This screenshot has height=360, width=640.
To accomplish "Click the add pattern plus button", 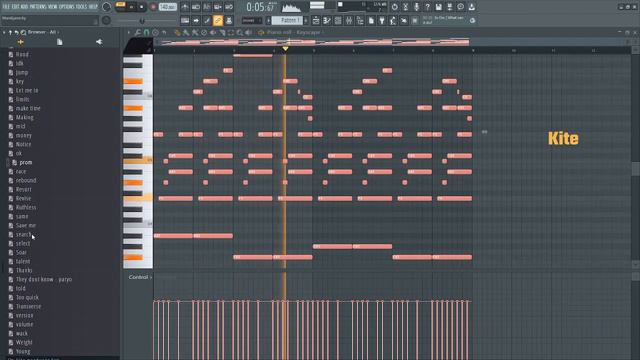I will pyautogui.click(x=306, y=20).
